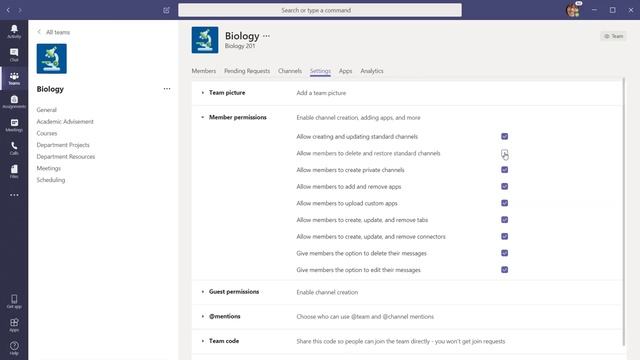
Task: Toggle members upload custom apps checkbox
Action: click(504, 203)
